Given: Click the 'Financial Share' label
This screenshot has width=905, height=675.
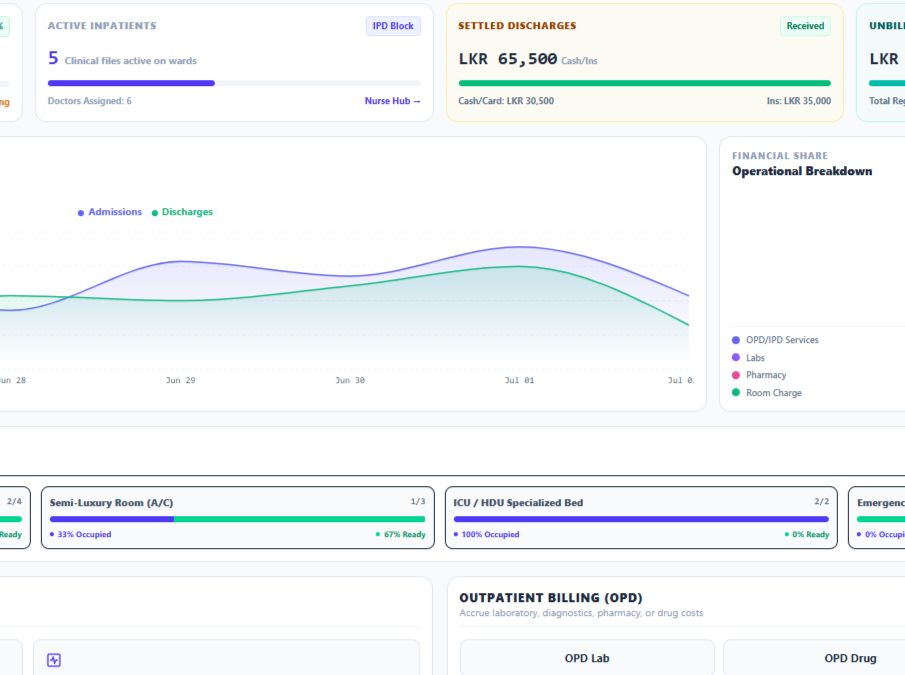Looking at the screenshot, I should 780,156.
